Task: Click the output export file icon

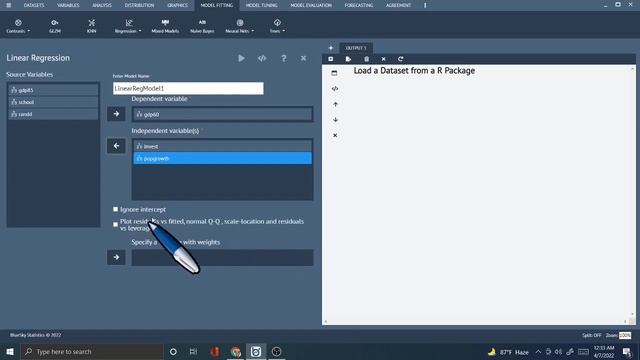Action: (348, 59)
